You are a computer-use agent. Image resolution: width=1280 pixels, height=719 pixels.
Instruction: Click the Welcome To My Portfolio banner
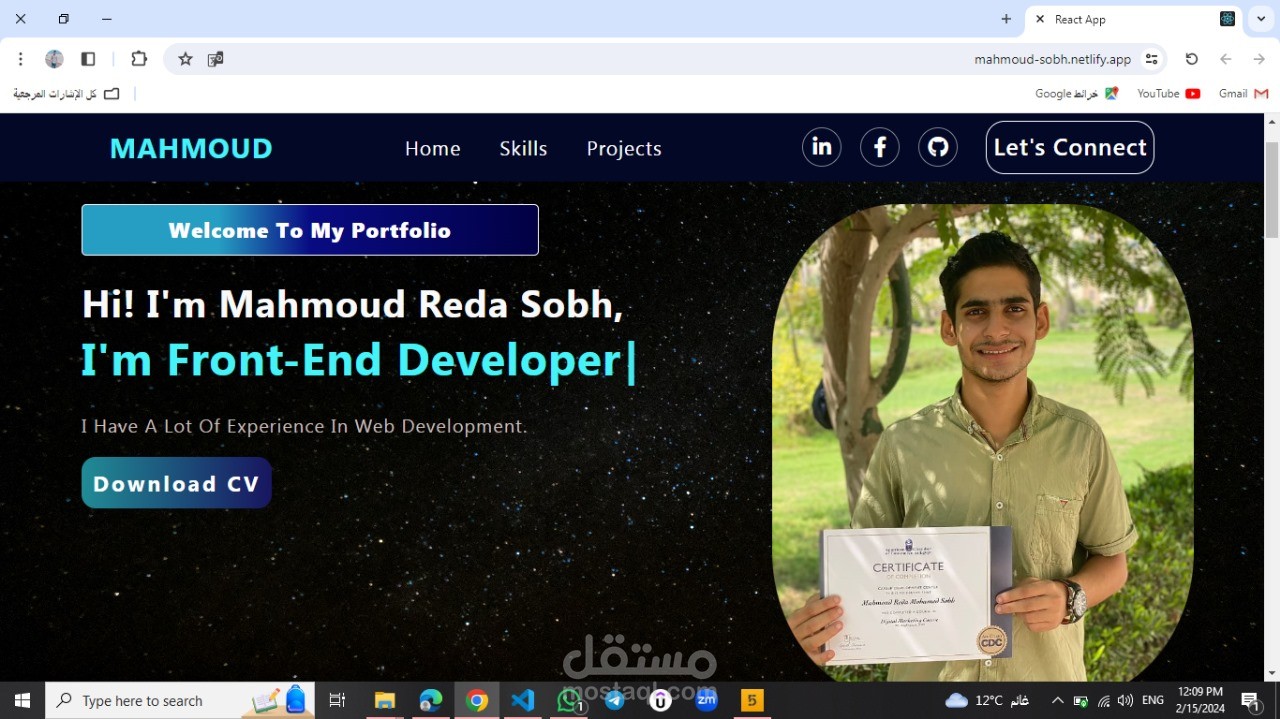click(x=310, y=230)
